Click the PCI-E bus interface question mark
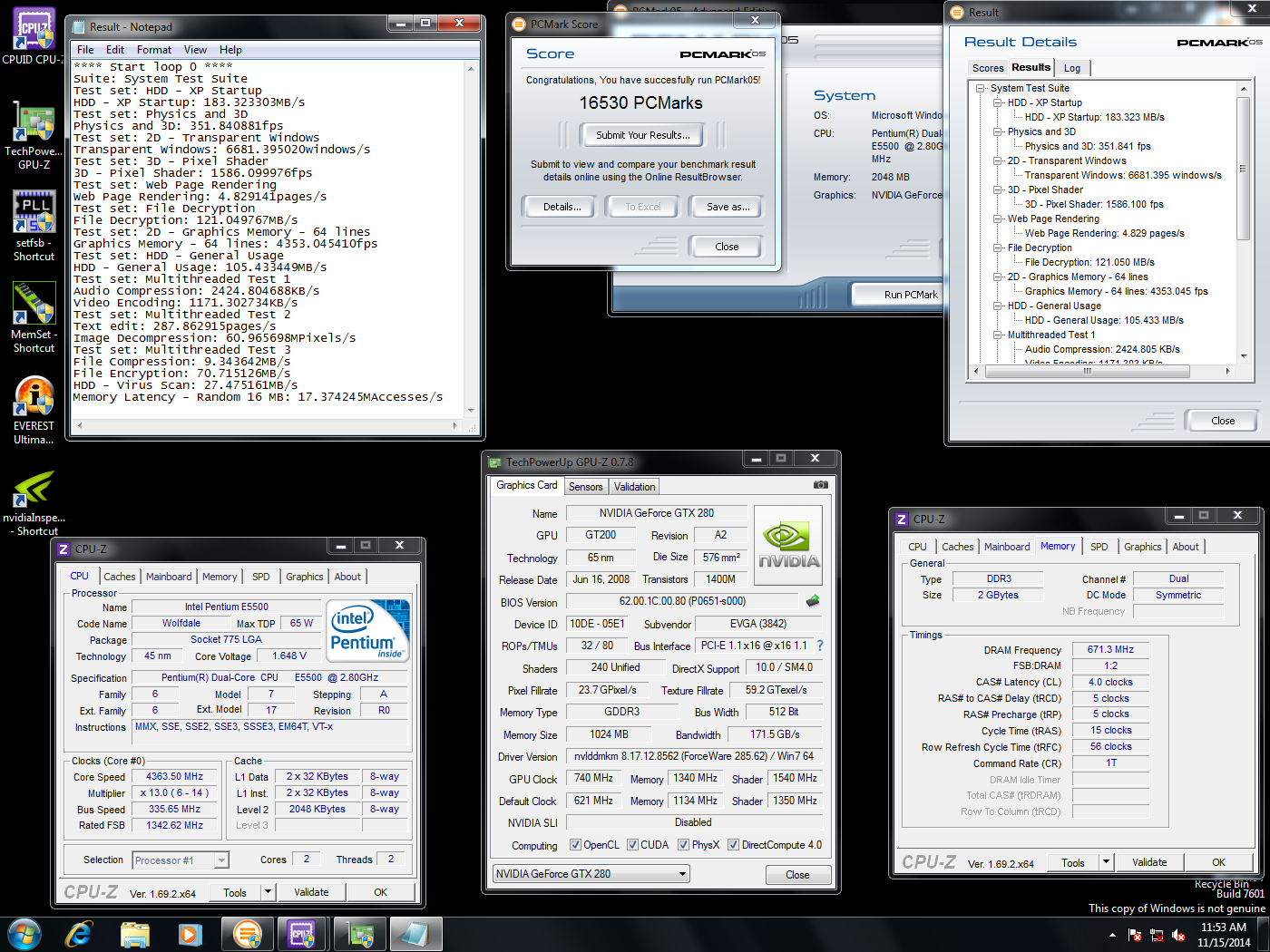Screen dimensions: 1270x952 (820, 646)
